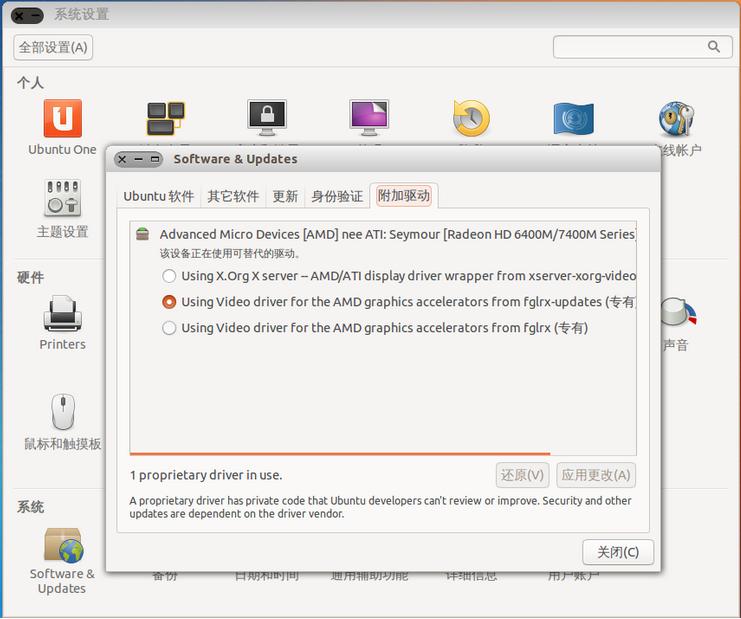Click the AMD Seymour Radeon device name
Screen dimensions: 741x619
coord(398,234)
